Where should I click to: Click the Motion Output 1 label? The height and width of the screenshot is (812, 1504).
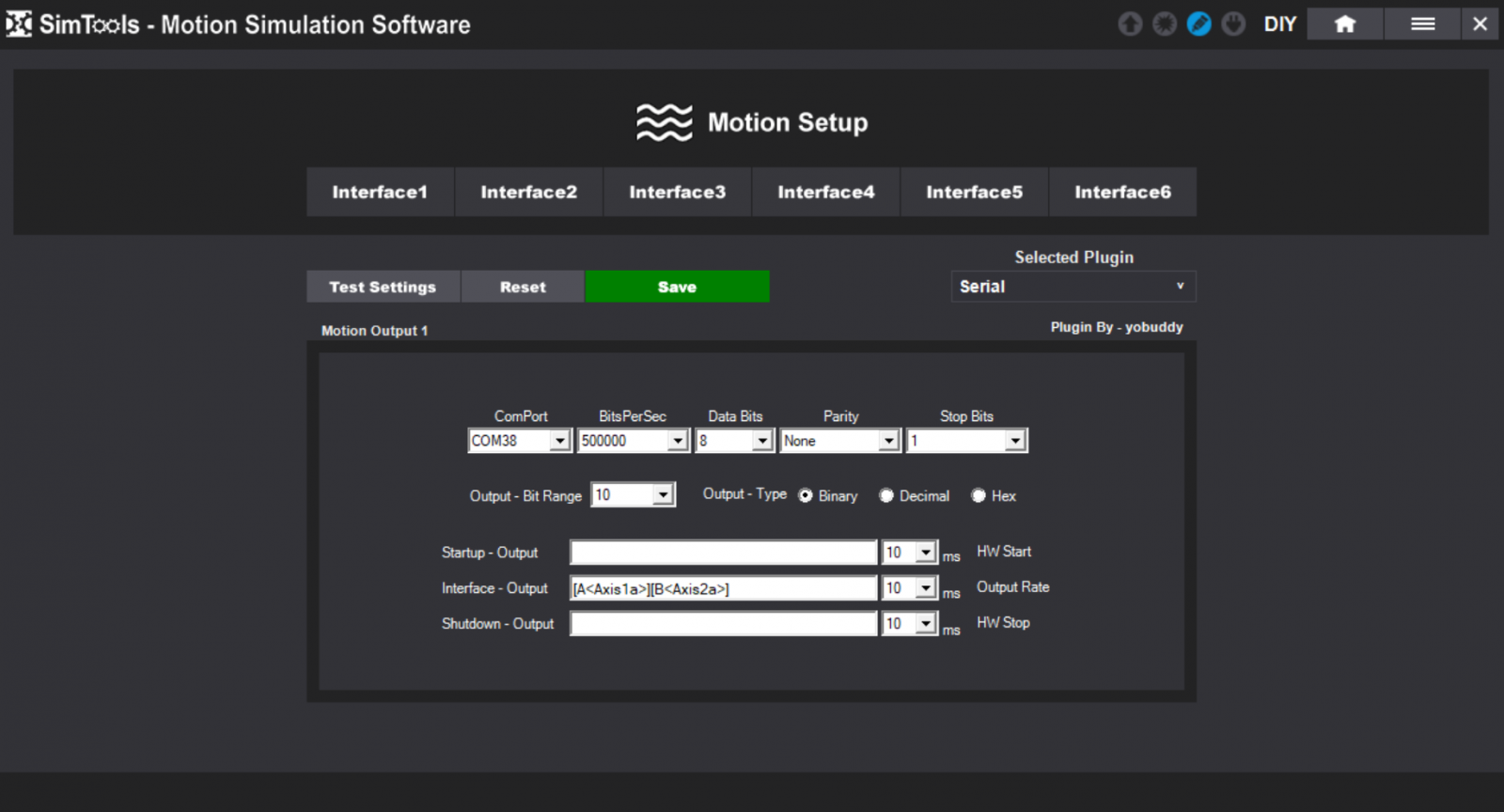point(374,331)
